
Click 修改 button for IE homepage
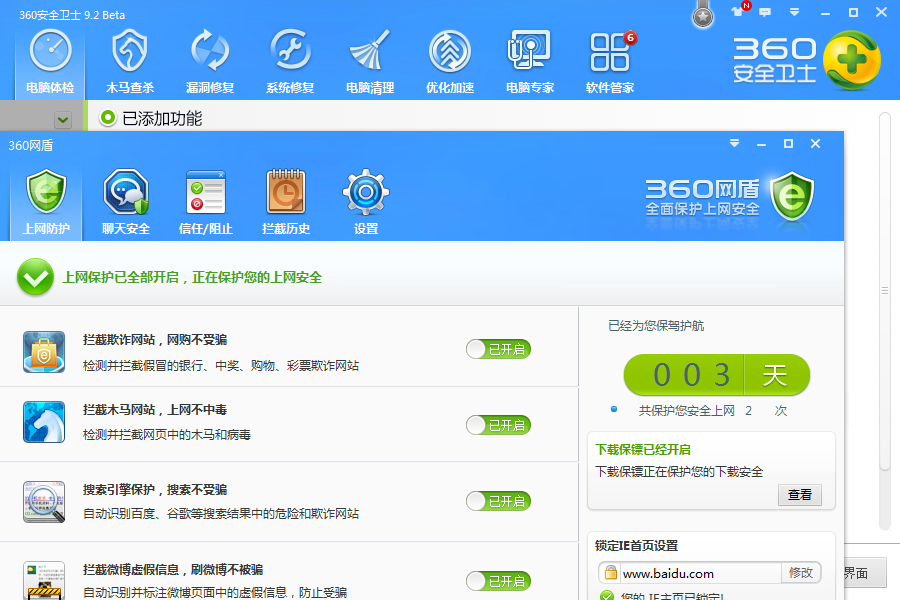(x=801, y=573)
